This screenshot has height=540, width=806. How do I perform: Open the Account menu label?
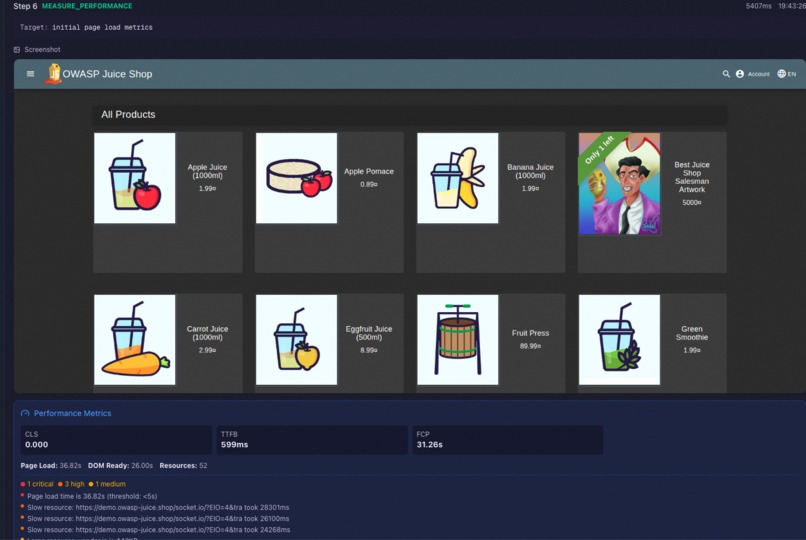click(758, 74)
